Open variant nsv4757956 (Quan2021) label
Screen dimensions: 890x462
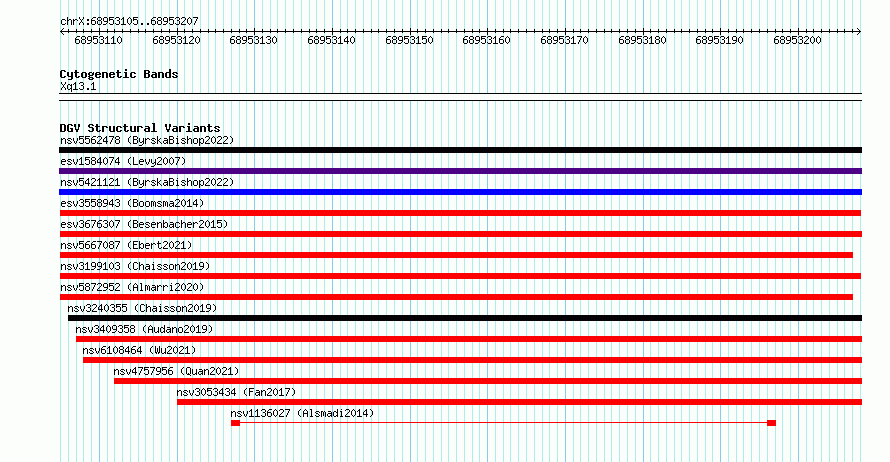tap(176, 371)
